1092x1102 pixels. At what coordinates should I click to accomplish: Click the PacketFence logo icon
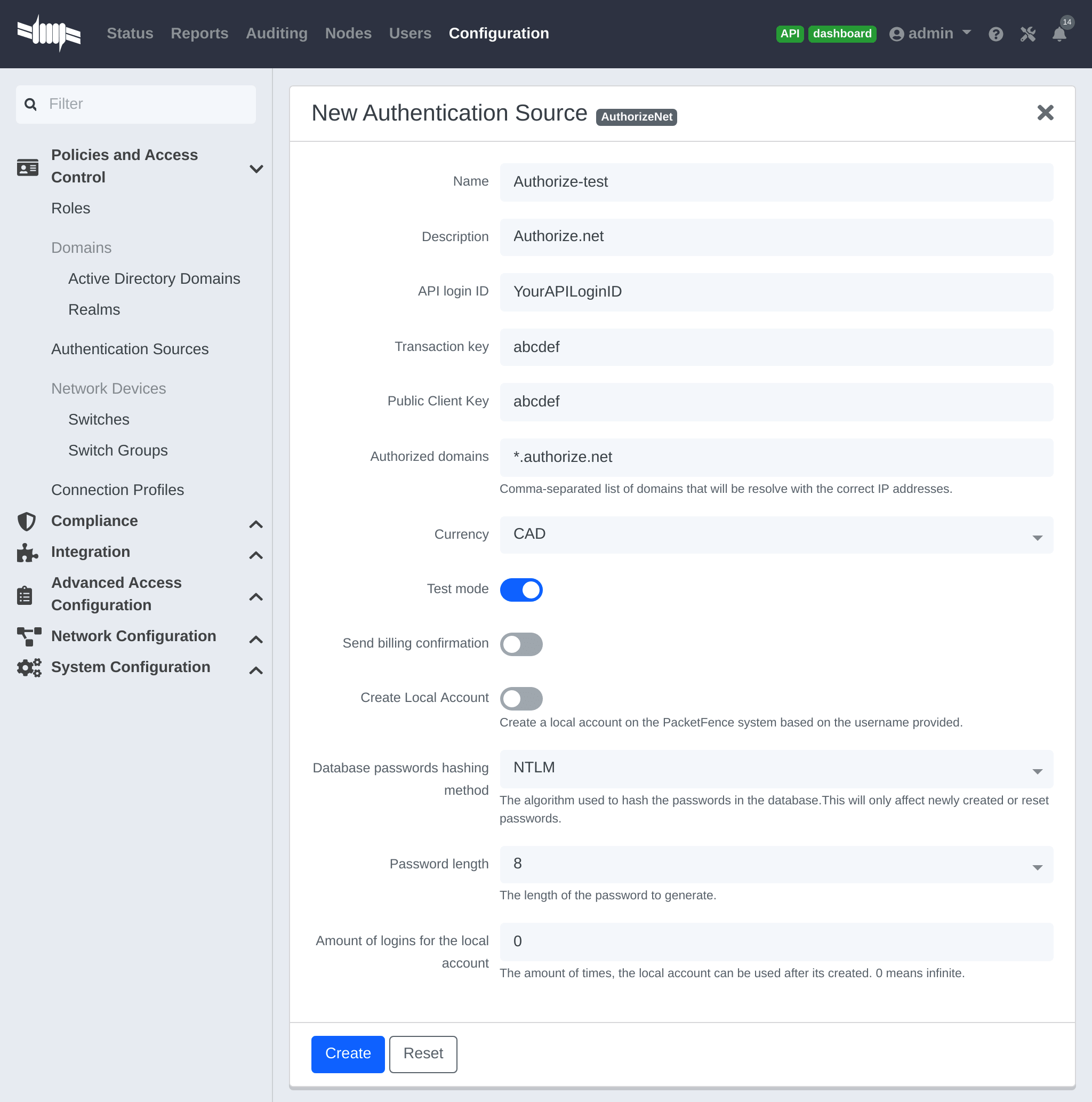[x=49, y=33]
